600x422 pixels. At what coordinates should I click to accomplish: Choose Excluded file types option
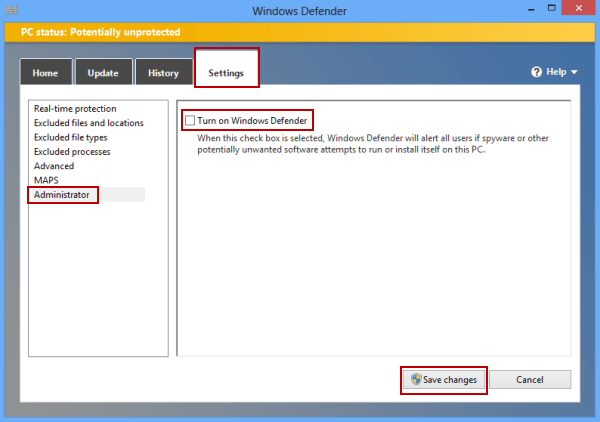pyautogui.click(x=71, y=137)
